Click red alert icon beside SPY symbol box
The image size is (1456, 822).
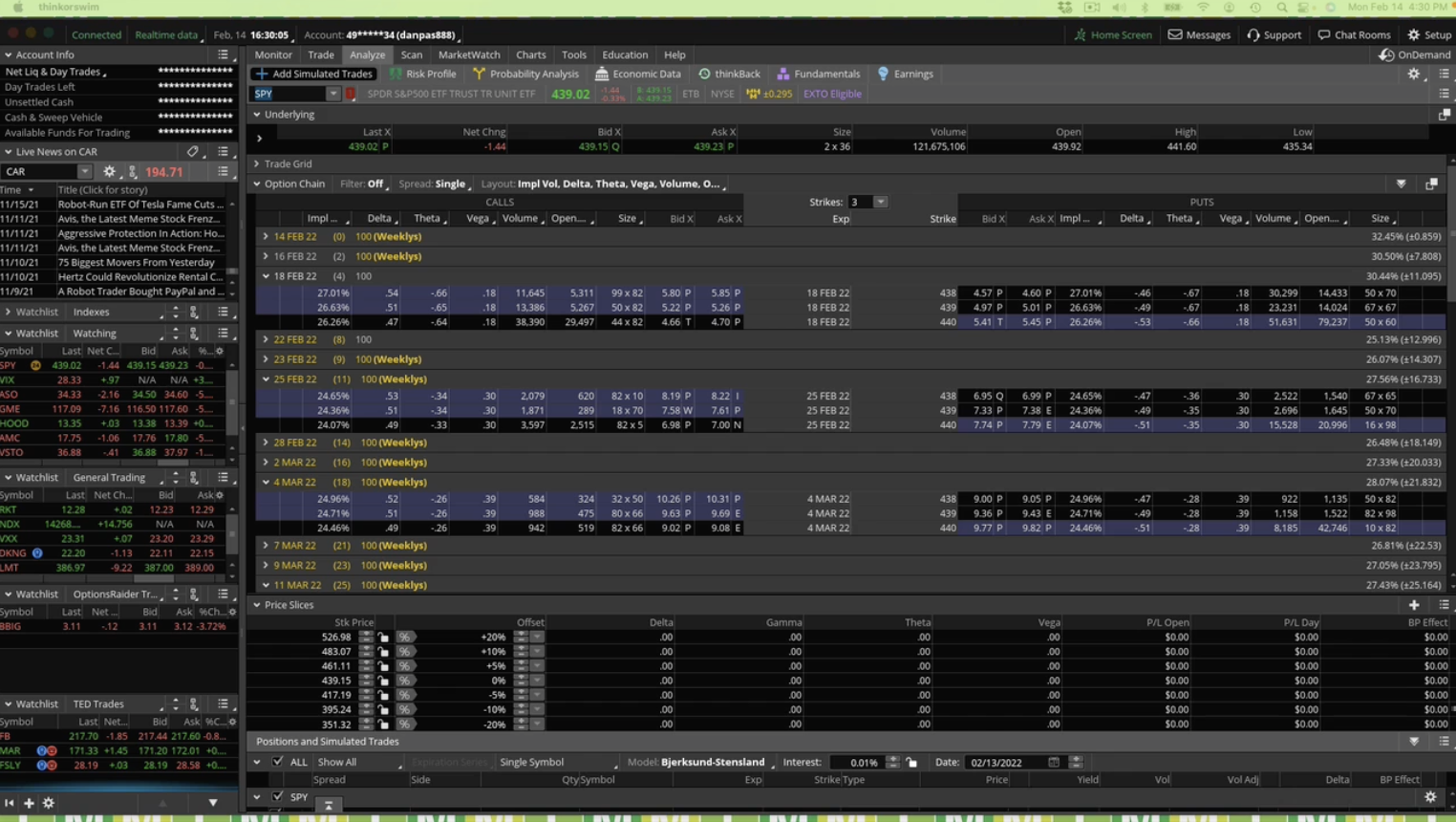pyautogui.click(x=351, y=94)
